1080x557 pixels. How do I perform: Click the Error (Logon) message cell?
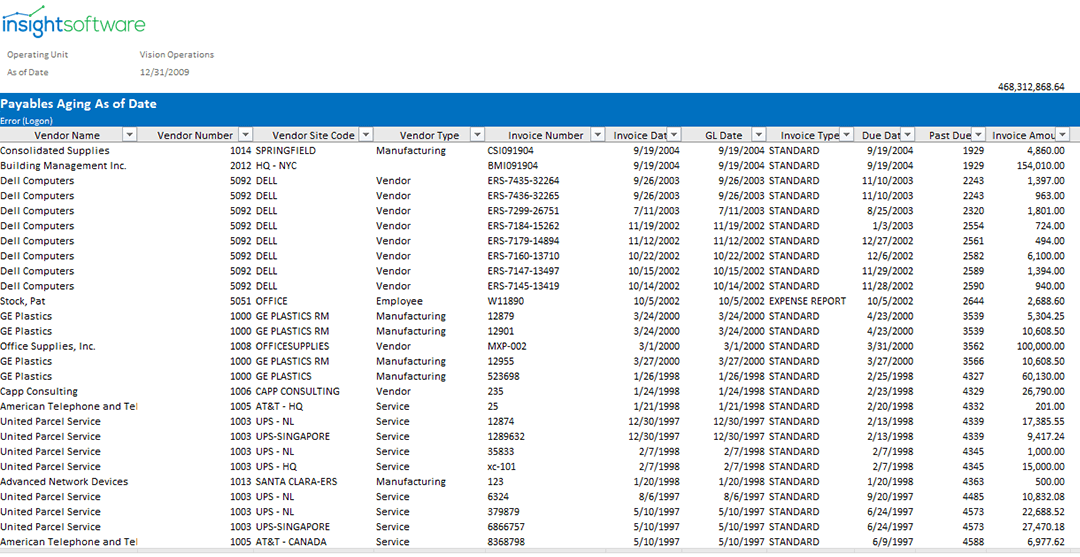click(x=26, y=121)
